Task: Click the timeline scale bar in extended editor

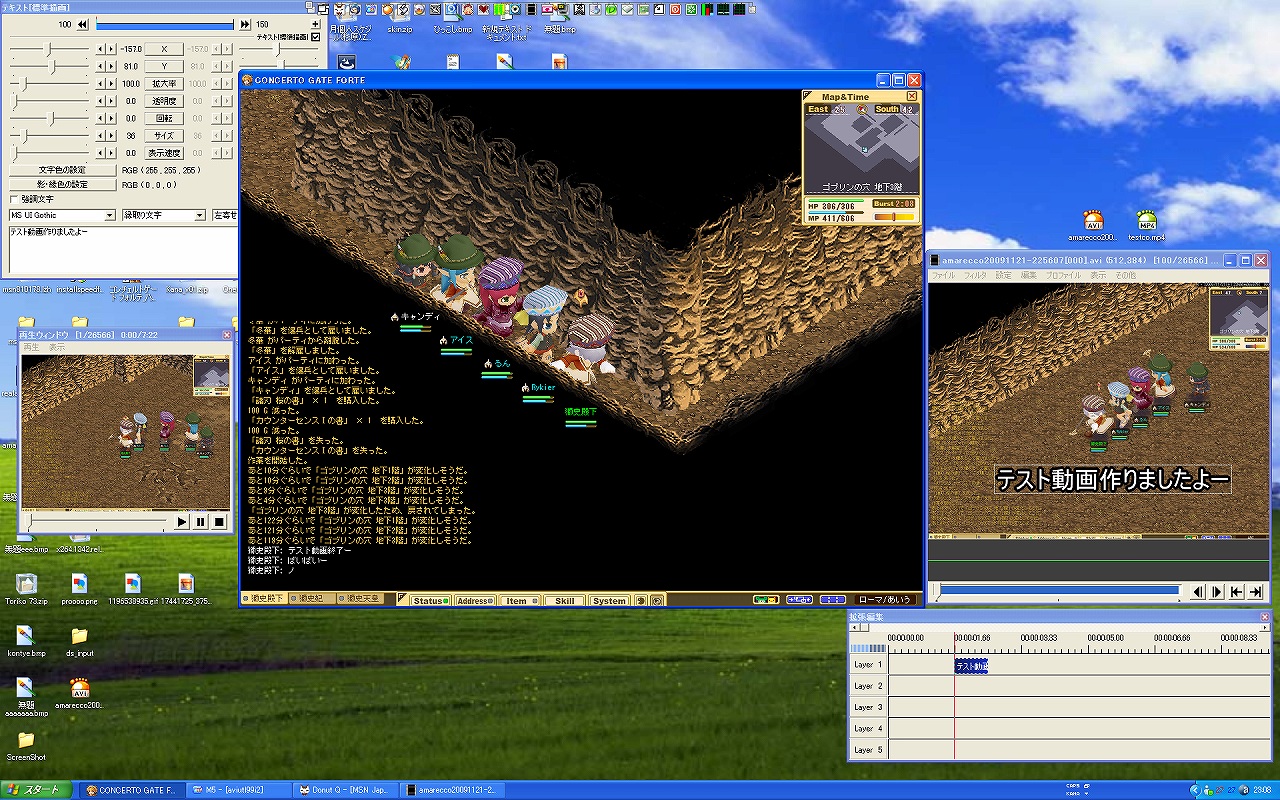Action: pos(868,649)
